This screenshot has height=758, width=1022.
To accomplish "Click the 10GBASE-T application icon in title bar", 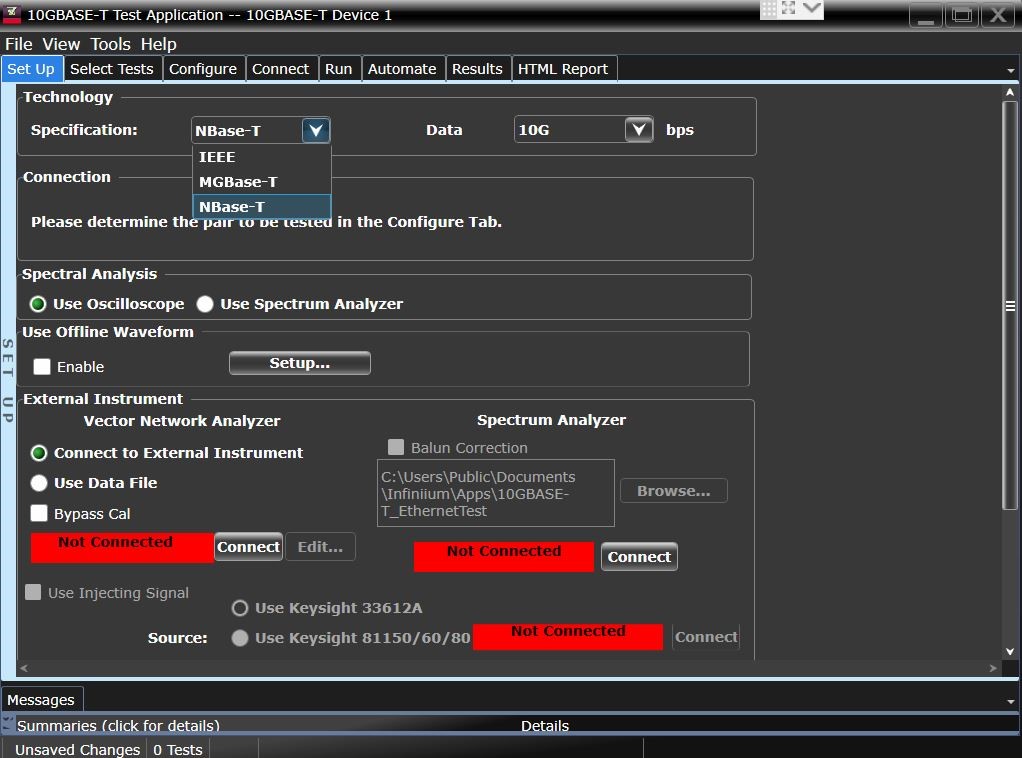I will coord(11,14).
